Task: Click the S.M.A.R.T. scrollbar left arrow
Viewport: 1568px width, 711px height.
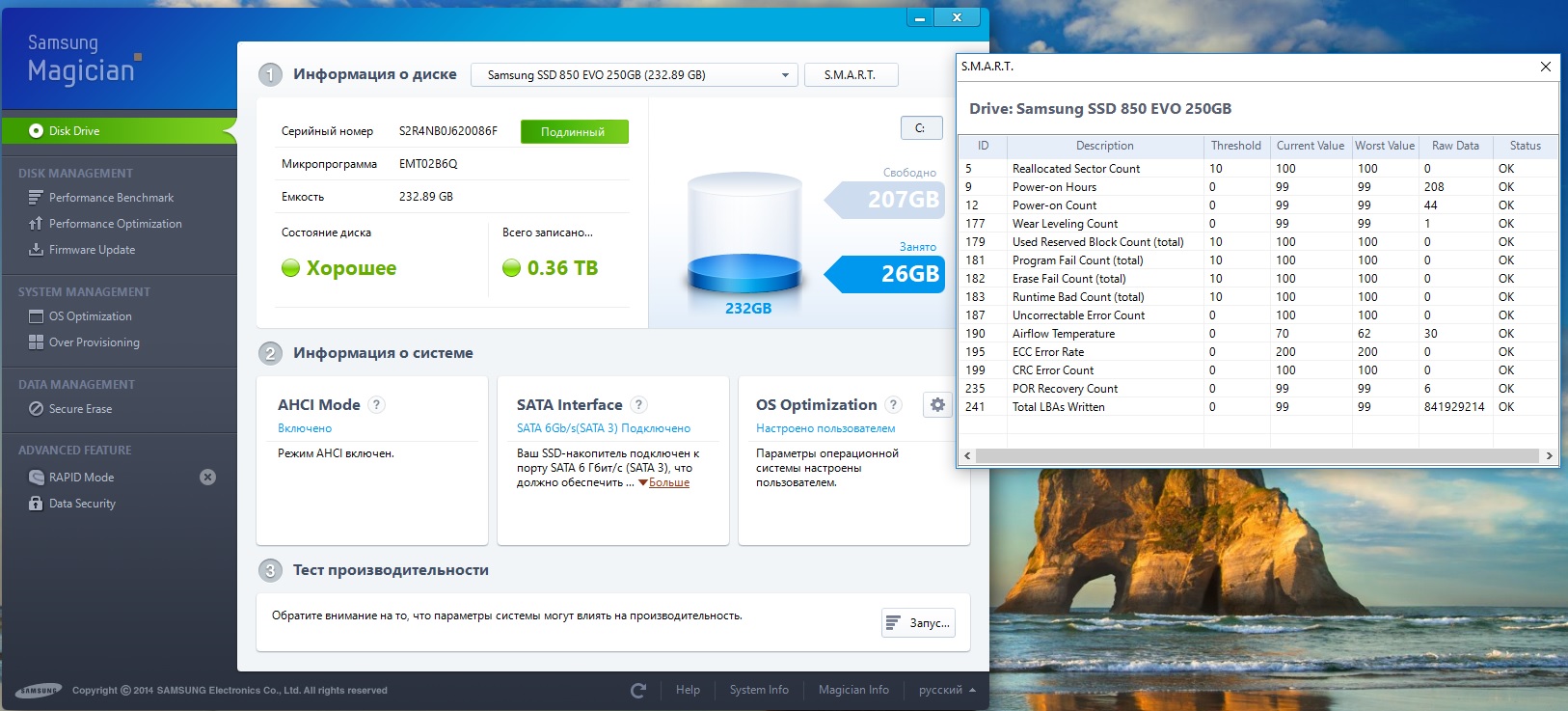Action: [x=967, y=455]
